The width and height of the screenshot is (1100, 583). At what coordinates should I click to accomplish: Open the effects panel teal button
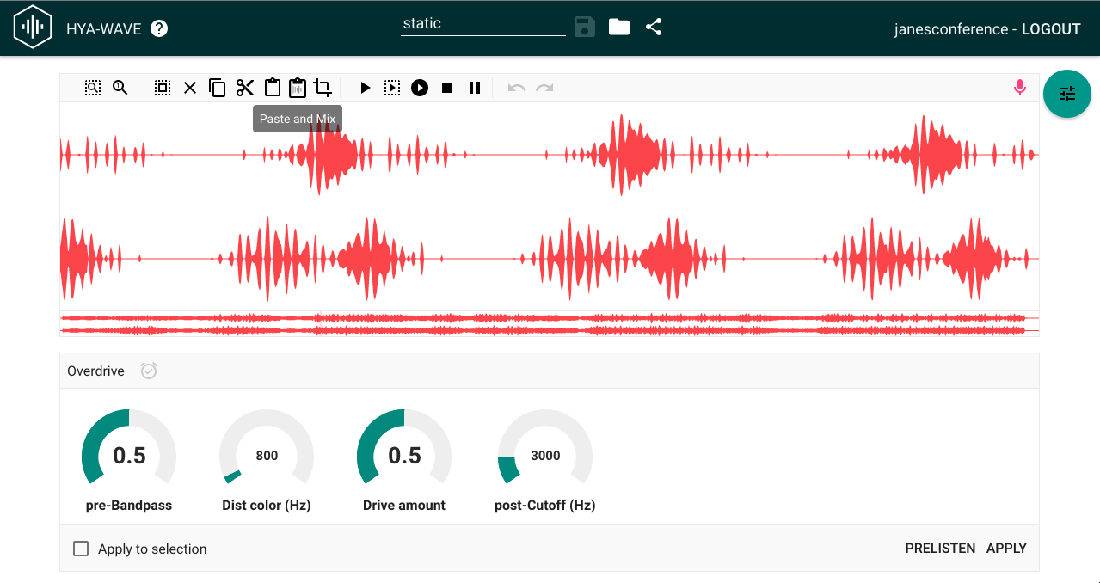pos(1067,93)
